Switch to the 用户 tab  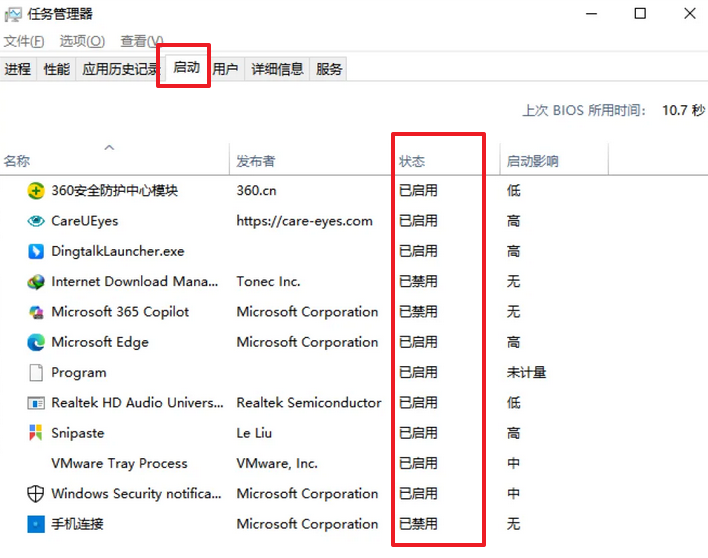coord(225,69)
